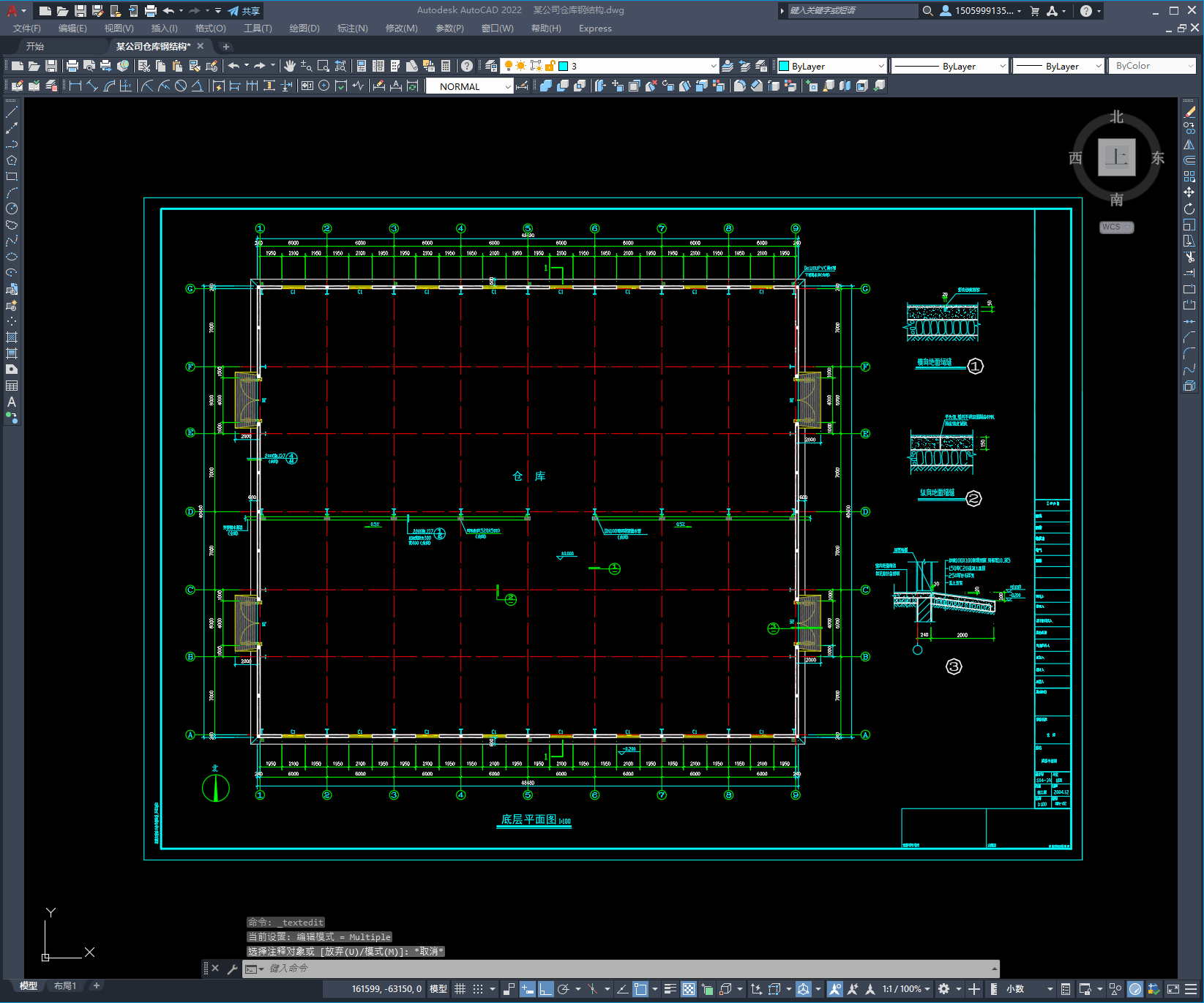
Task: Select the Circle draw tool
Action: click(12, 209)
